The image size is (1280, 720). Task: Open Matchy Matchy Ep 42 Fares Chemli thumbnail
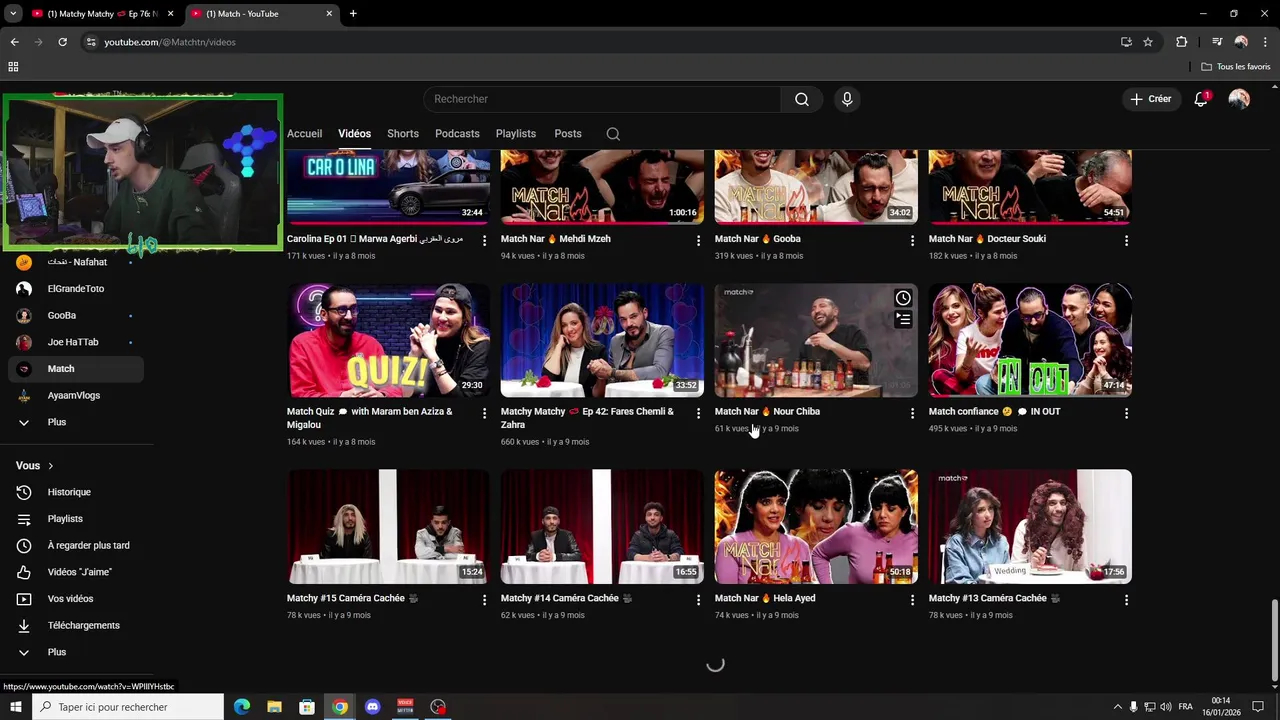[602, 340]
